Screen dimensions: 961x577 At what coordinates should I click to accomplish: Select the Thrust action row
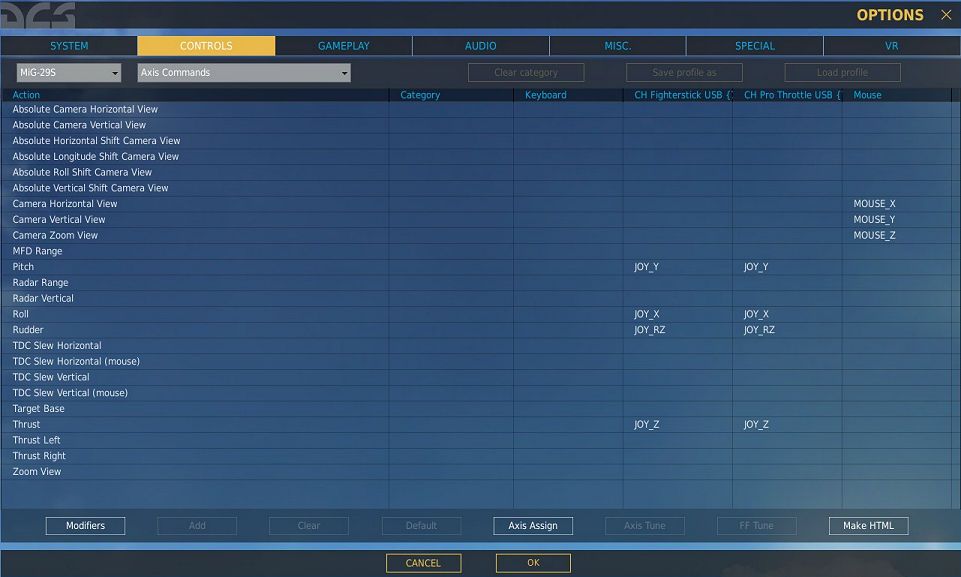(27, 425)
